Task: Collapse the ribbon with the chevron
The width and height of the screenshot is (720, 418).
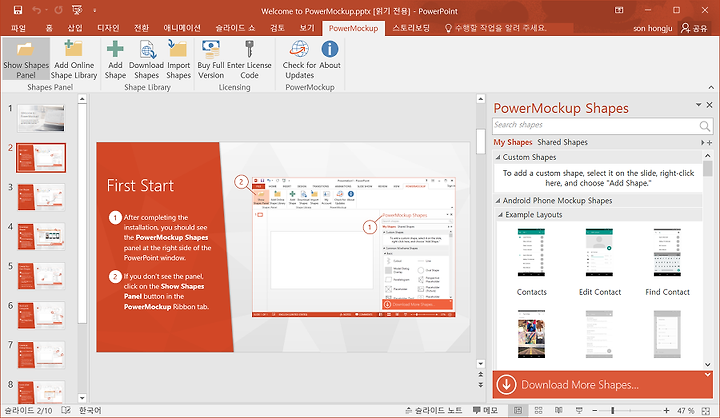Action: (711, 87)
